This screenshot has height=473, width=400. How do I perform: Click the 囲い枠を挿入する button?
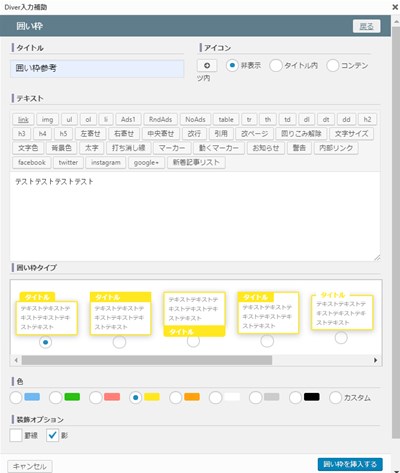pos(350,464)
